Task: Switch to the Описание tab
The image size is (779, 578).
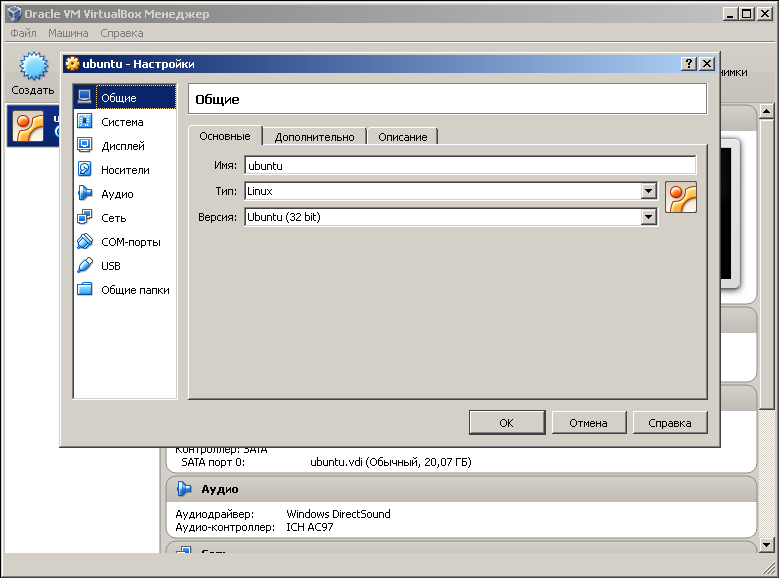Action: pos(402,137)
